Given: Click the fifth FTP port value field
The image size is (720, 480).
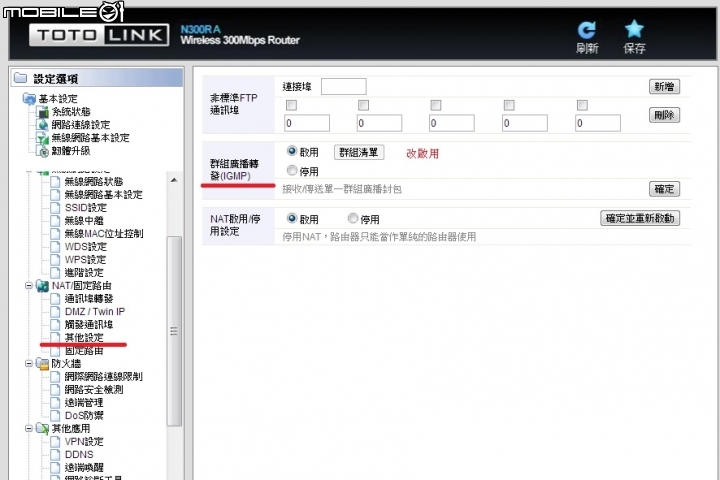Looking at the screenshot, I should pos(597,123).
